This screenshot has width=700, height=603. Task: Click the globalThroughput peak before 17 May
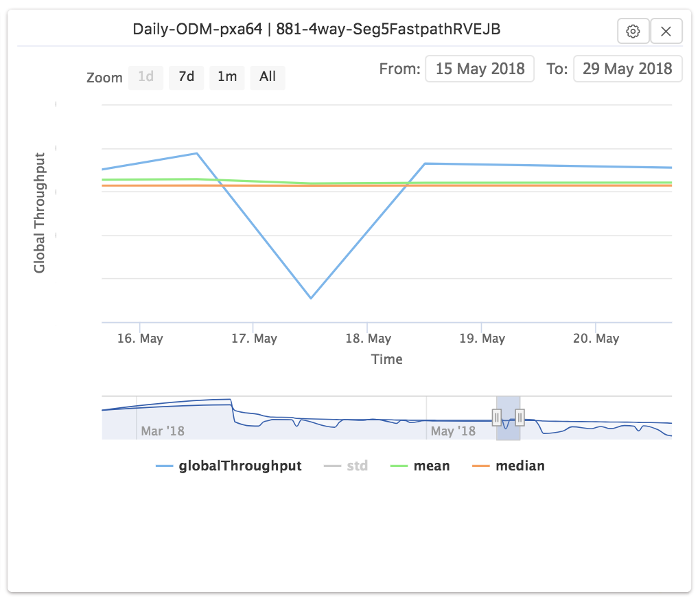[x=197, y=154]
